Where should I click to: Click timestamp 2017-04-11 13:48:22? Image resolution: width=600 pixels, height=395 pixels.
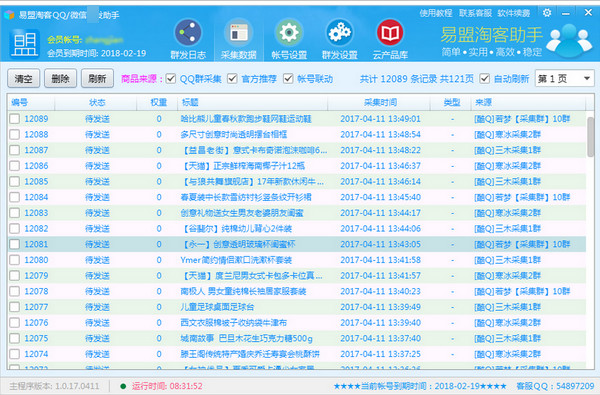380,150
